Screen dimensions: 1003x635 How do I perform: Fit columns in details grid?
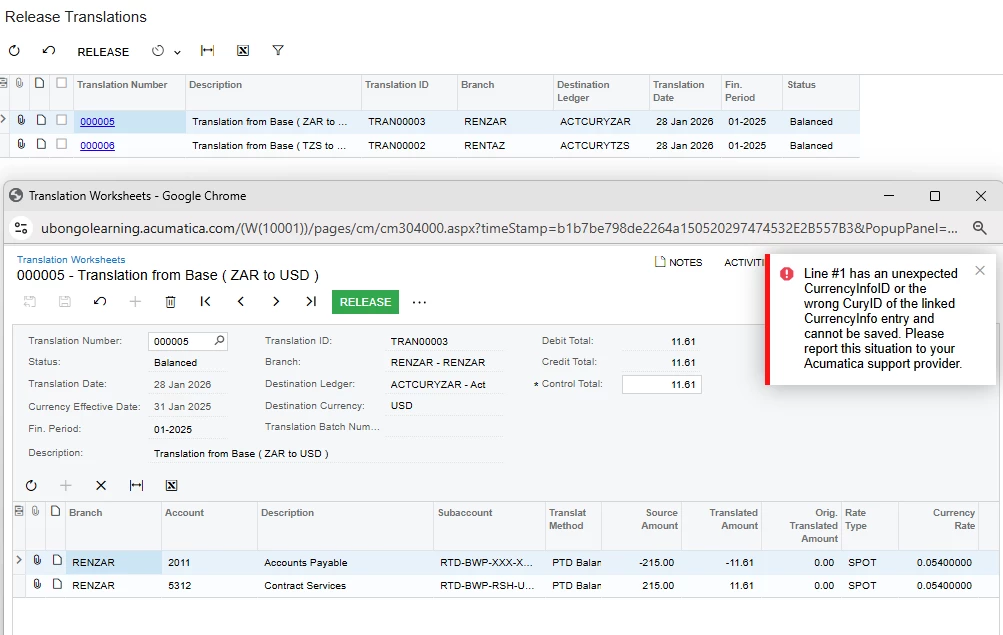(136, 485)
